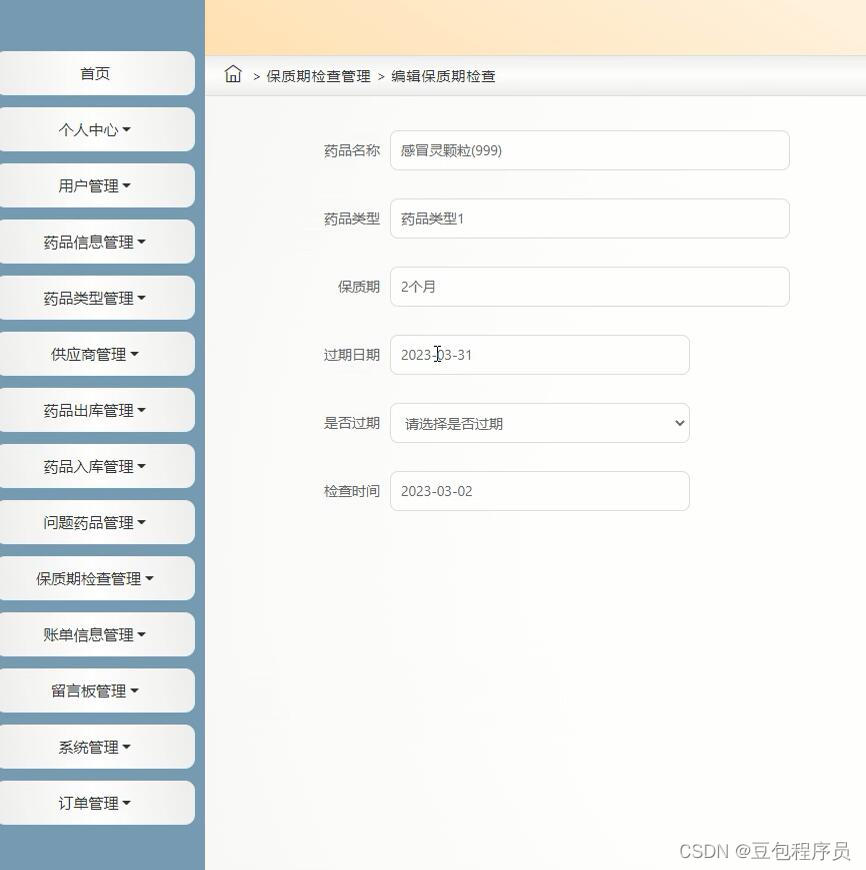Expand the 个人中心 menu
866x870 pixels.
[x=96, y=129]
